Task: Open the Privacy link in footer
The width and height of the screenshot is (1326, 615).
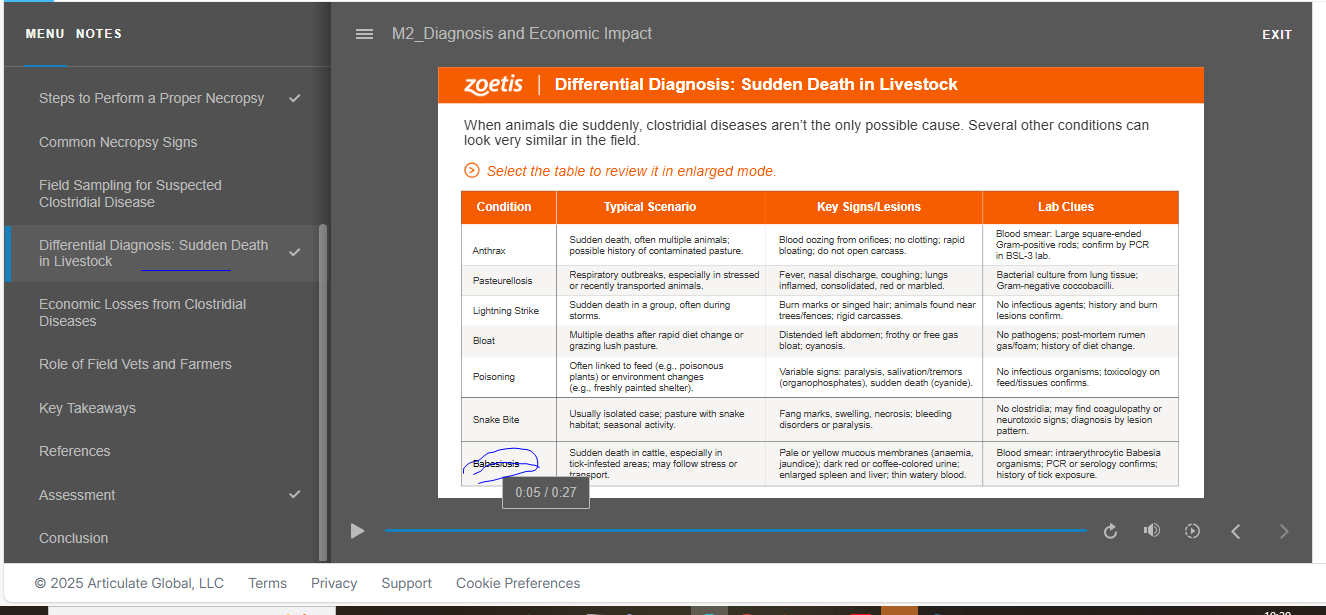Action: click(334, 583)
